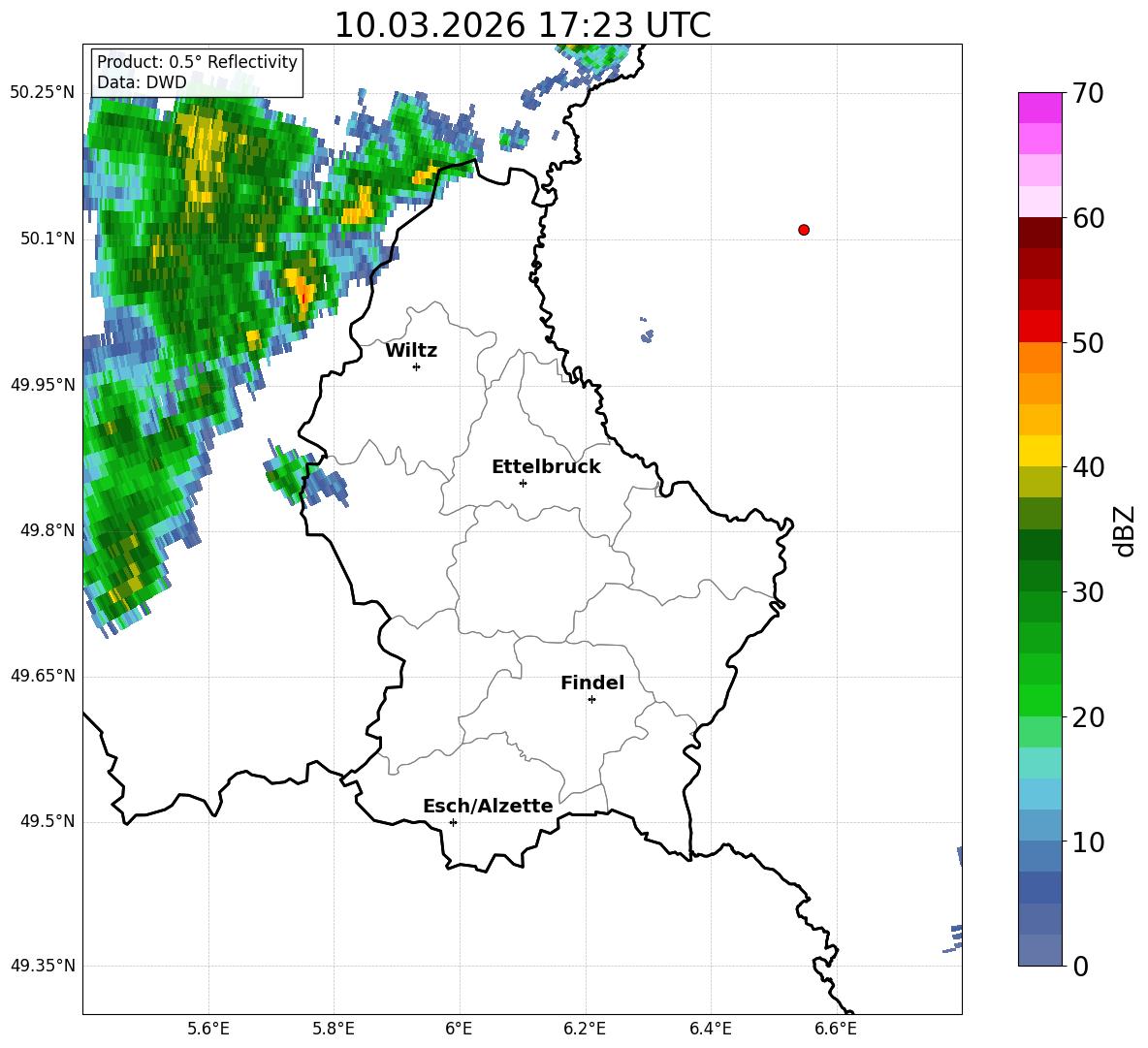Click the Wiltz station cross marker
Viewport: 1148px width, 1048px height.
(417, 366)
